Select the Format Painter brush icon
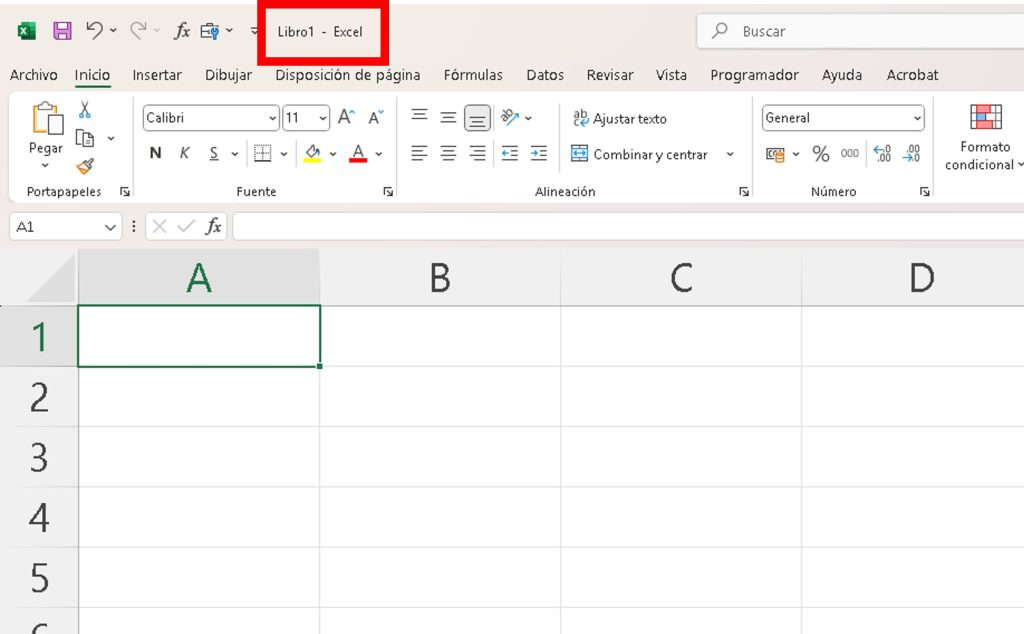1024x634 pixels. click(x=85, y=166)
